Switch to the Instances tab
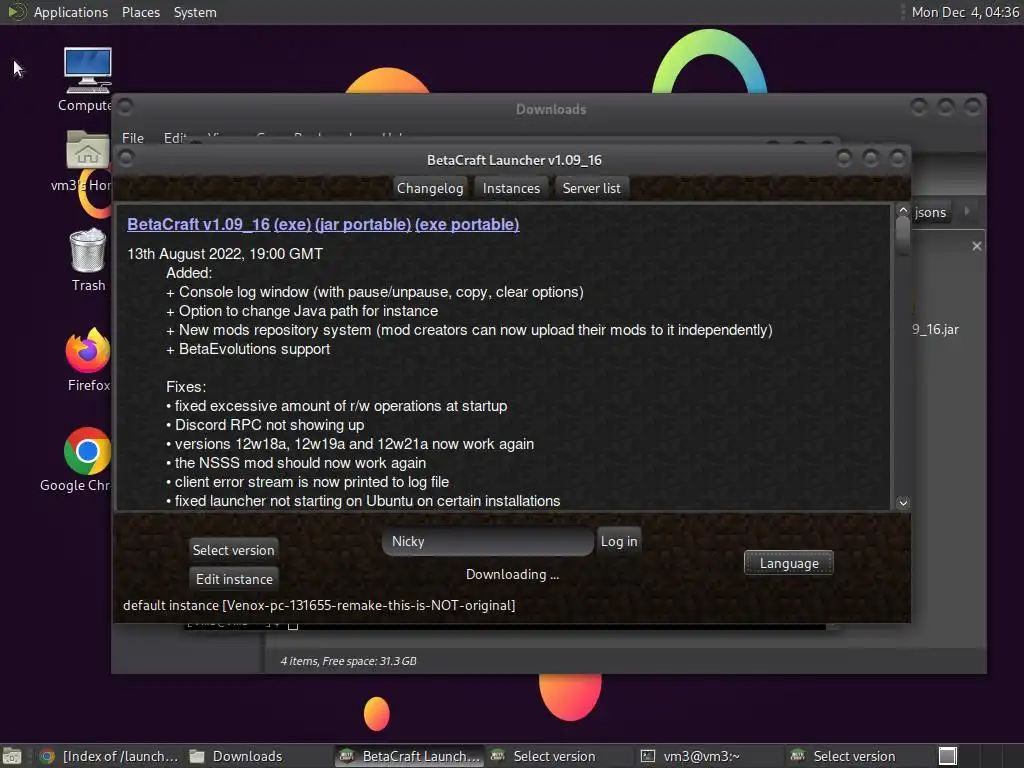 click(511, 188)
